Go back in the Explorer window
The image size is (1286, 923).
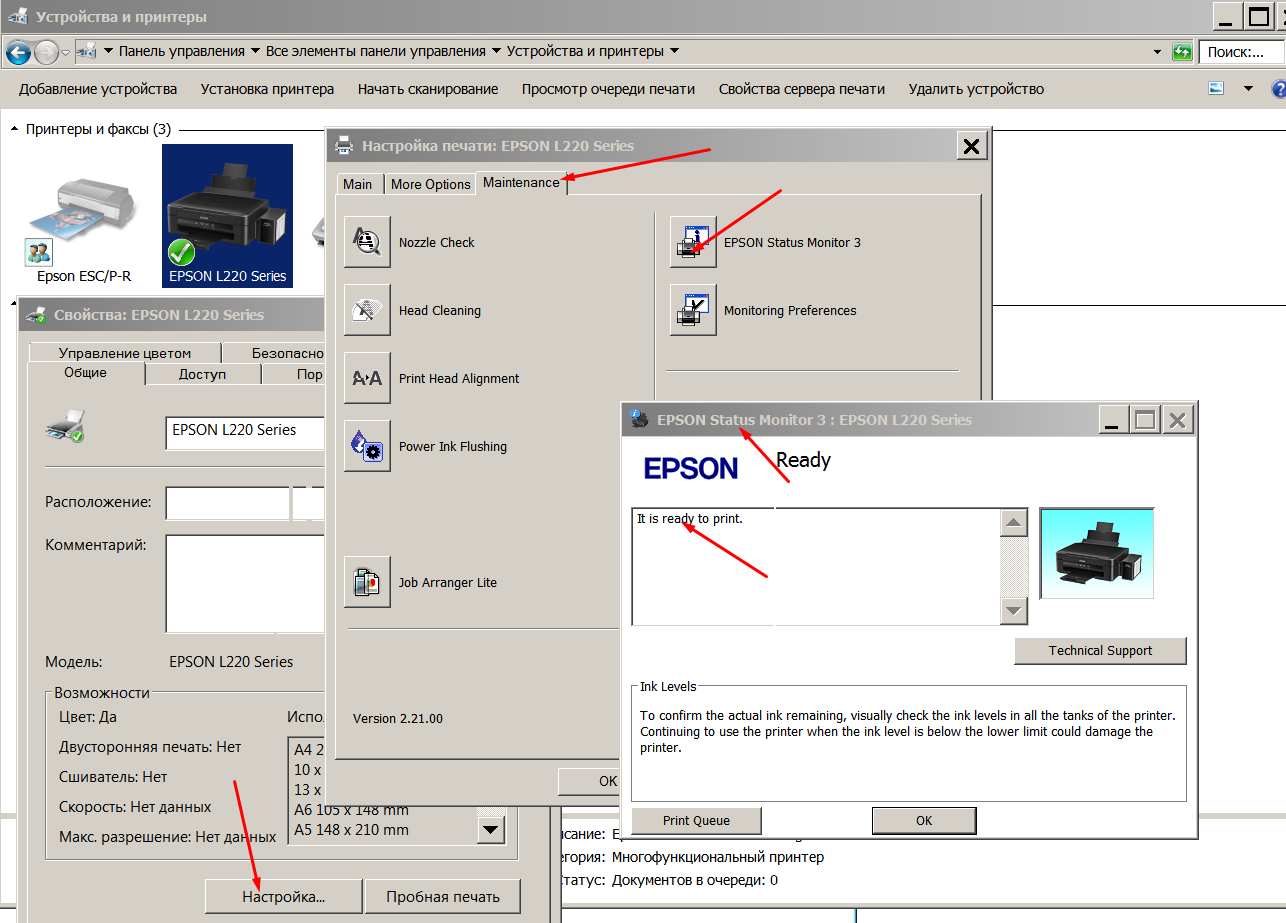click(x=18, y=52)
